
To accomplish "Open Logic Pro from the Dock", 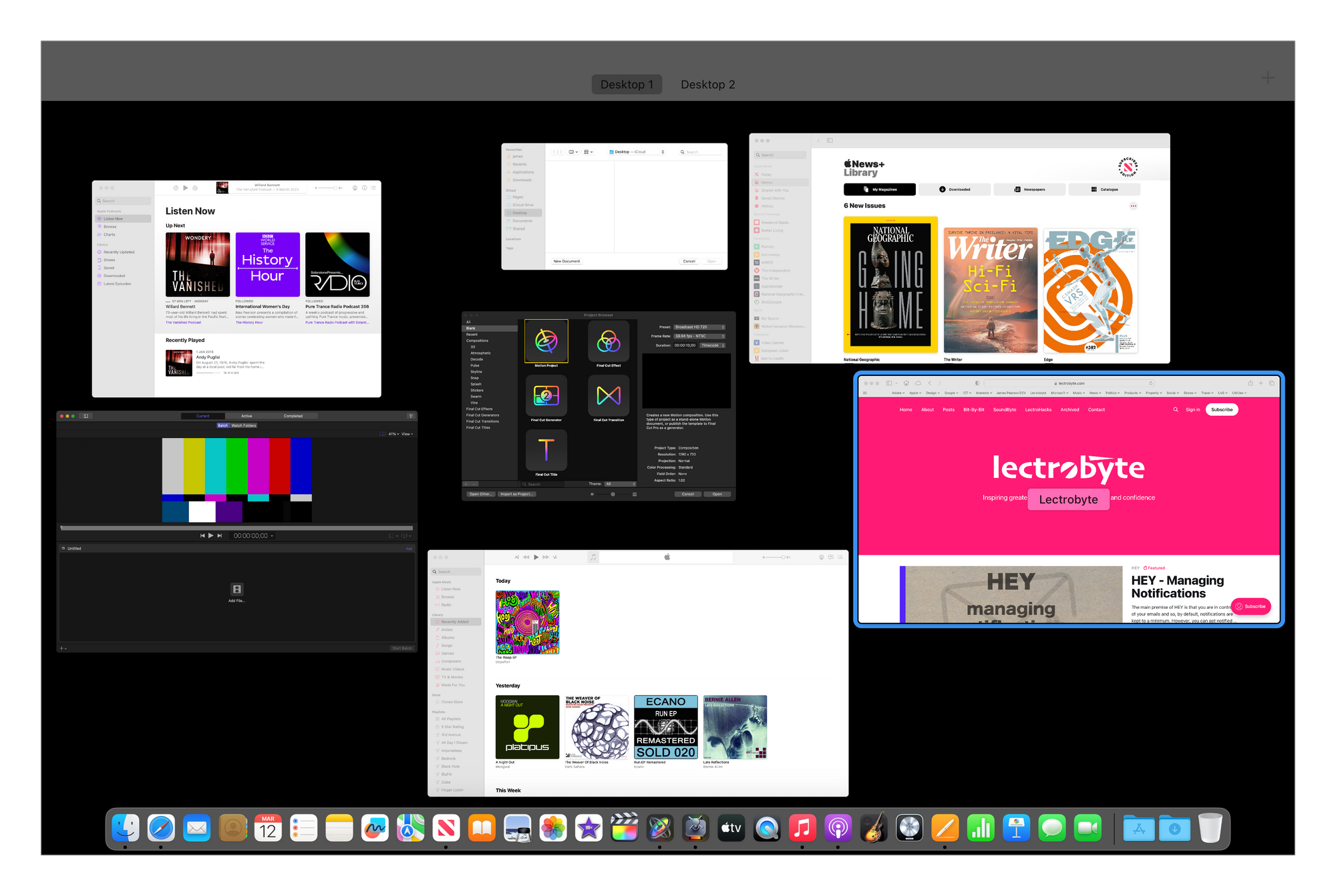I will pyautogui.click(x=910, y=829).
